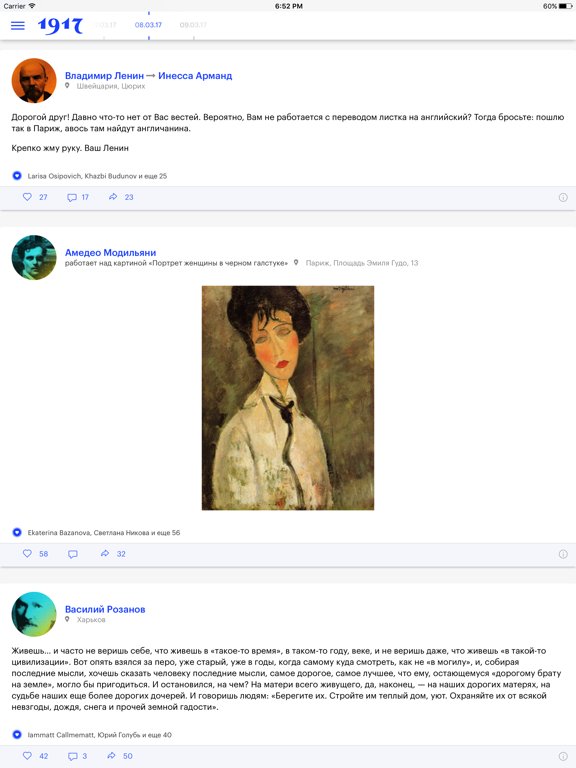Open comments on Rozanov's post
The image size is (576, 768).
pyautogui.click(x=72, y=756)
